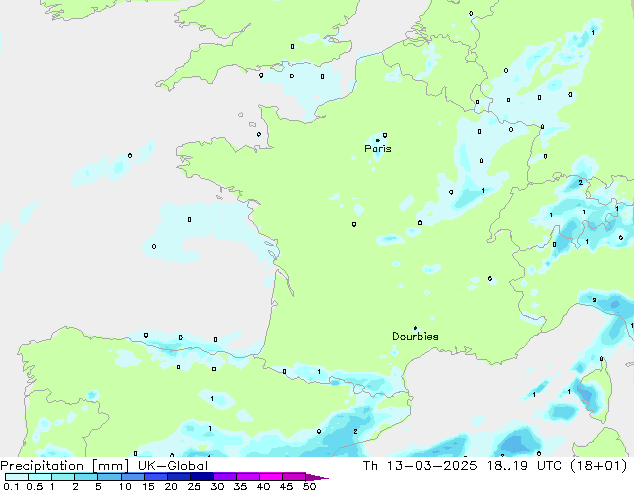Pick the legend swatch between 20 and 25
The width and height of the screenshot is (634, 490).
pos(178,477)
